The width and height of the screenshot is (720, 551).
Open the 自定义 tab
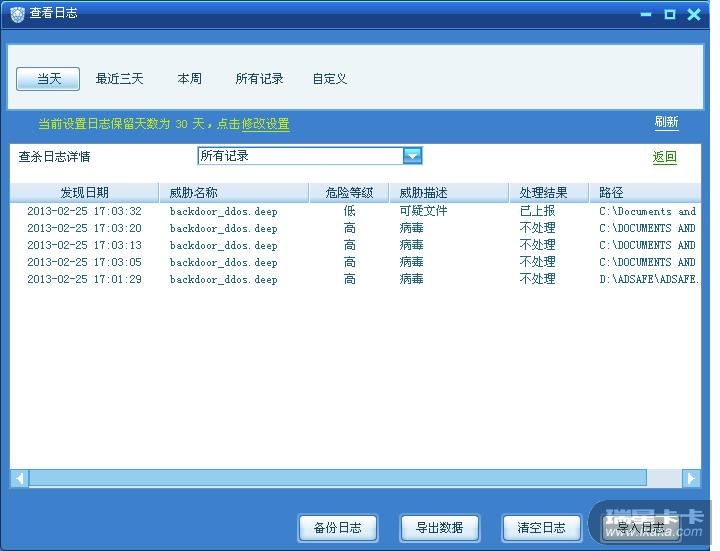point(330,79)
